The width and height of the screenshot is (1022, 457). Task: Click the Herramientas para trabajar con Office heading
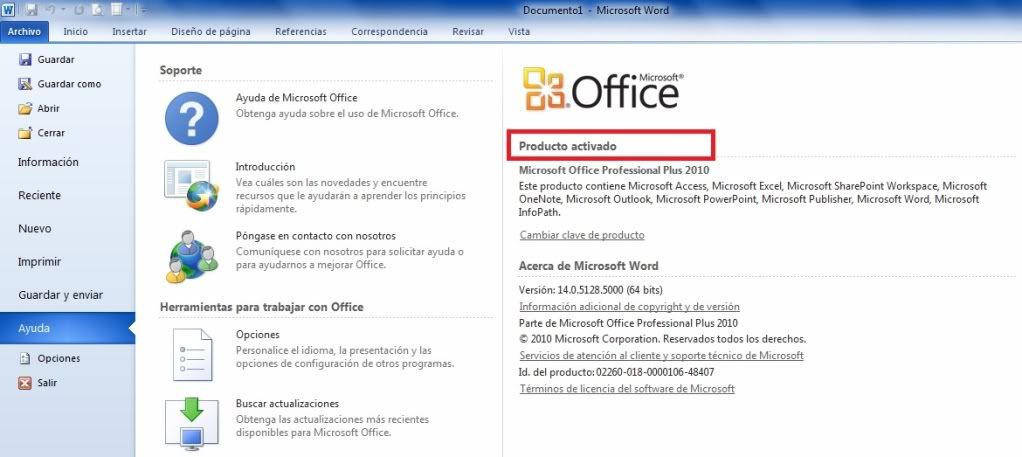click(x=261, y=307)
